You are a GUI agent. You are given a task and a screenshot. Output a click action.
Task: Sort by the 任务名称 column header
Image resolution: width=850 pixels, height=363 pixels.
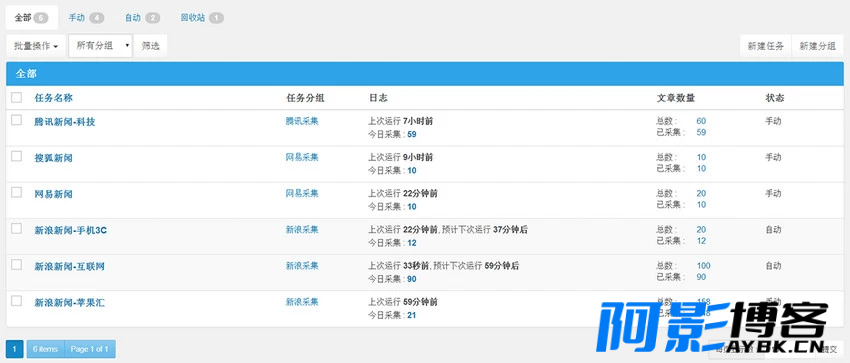54,98
